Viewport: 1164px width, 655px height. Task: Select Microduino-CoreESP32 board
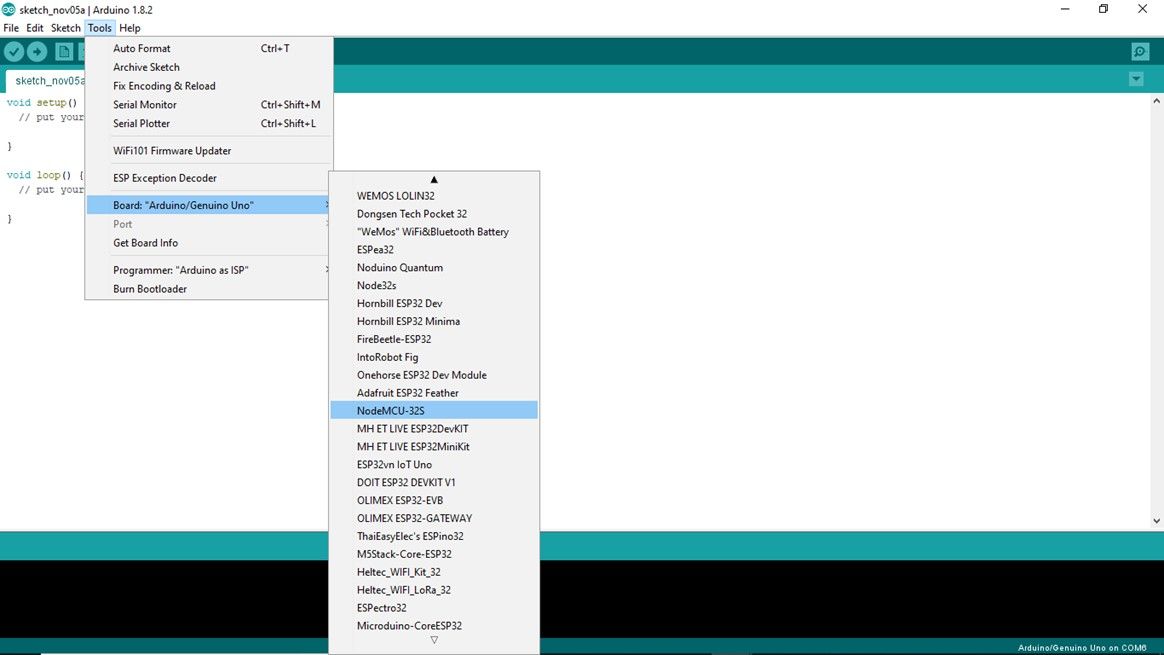coord(434,625)
